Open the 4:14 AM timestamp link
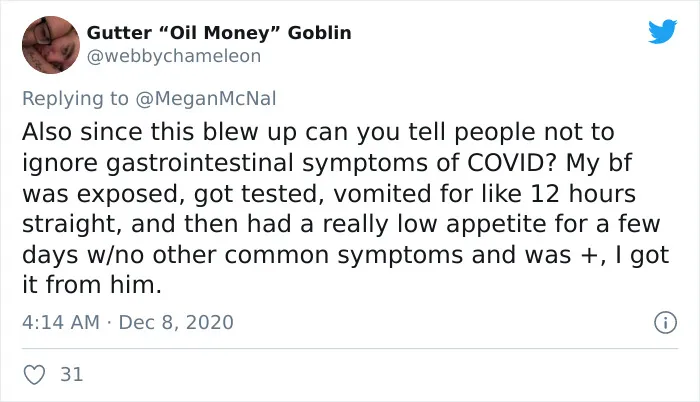This screenshot has height=402, width=700. (x=61, y=322)
